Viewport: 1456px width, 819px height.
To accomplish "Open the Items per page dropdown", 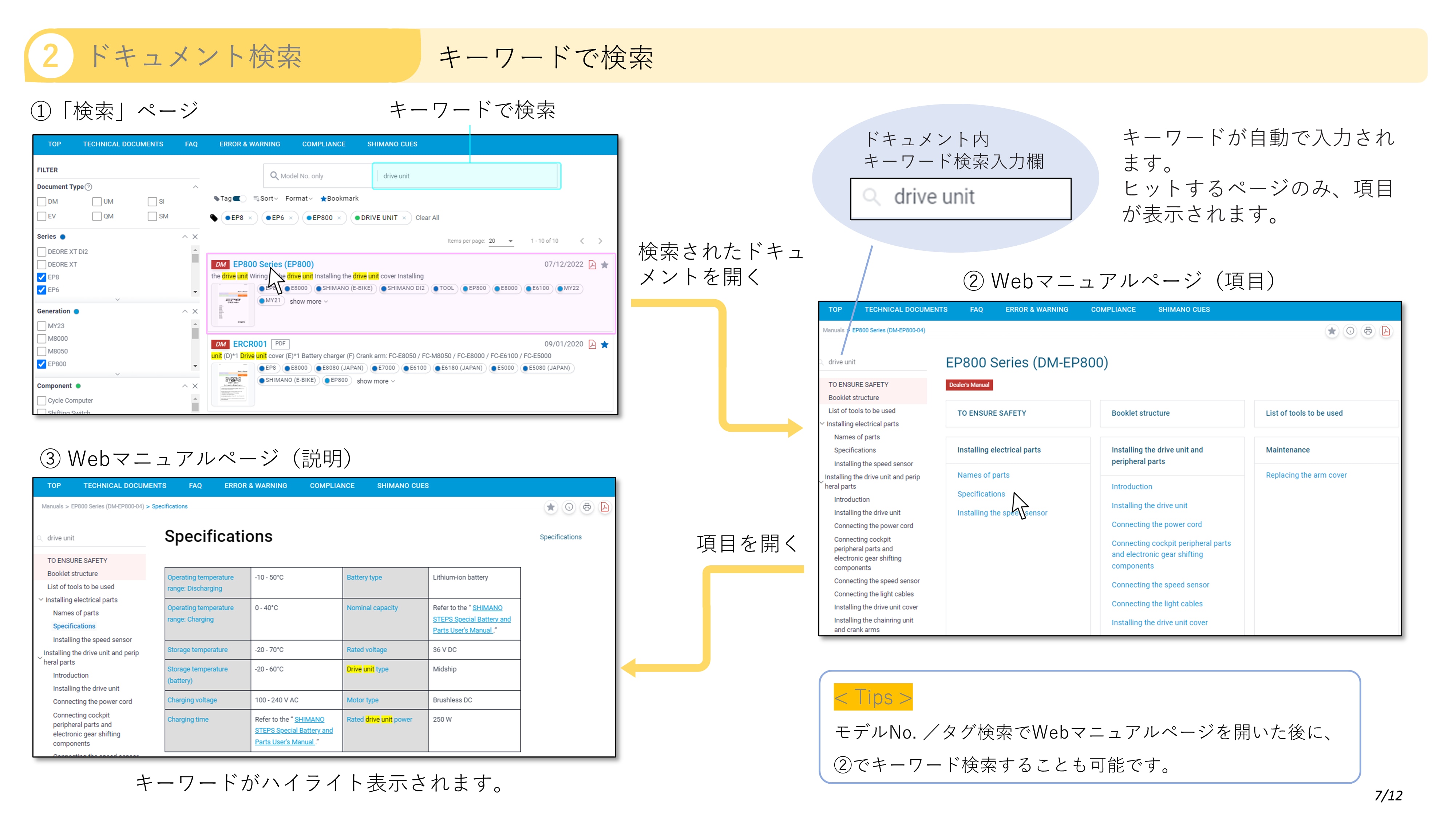I will click(x=501, y=241).
